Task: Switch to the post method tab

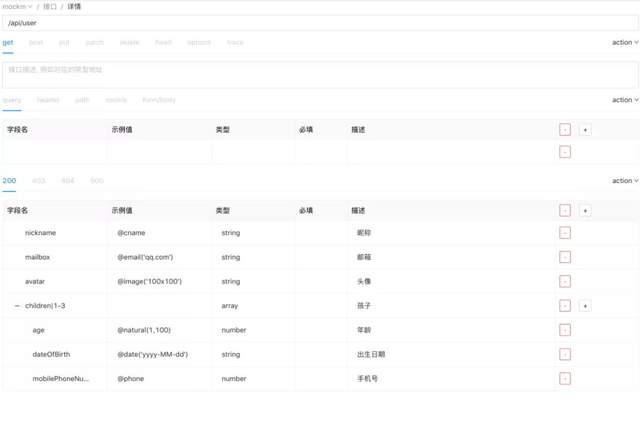Action: pyautogui.click(x=36, y=42)
